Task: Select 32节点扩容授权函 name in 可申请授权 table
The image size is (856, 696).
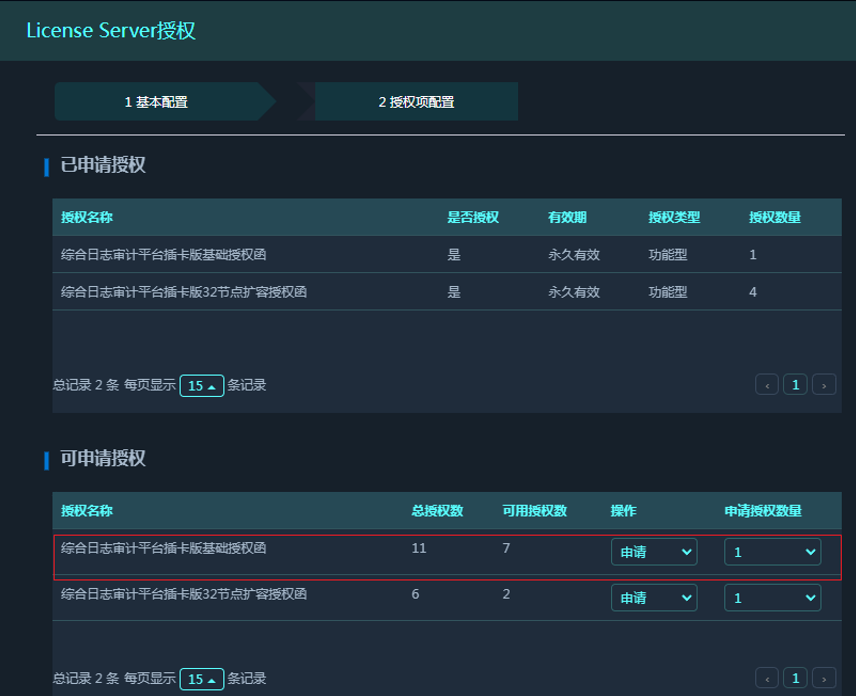Action: pos(183,594)
